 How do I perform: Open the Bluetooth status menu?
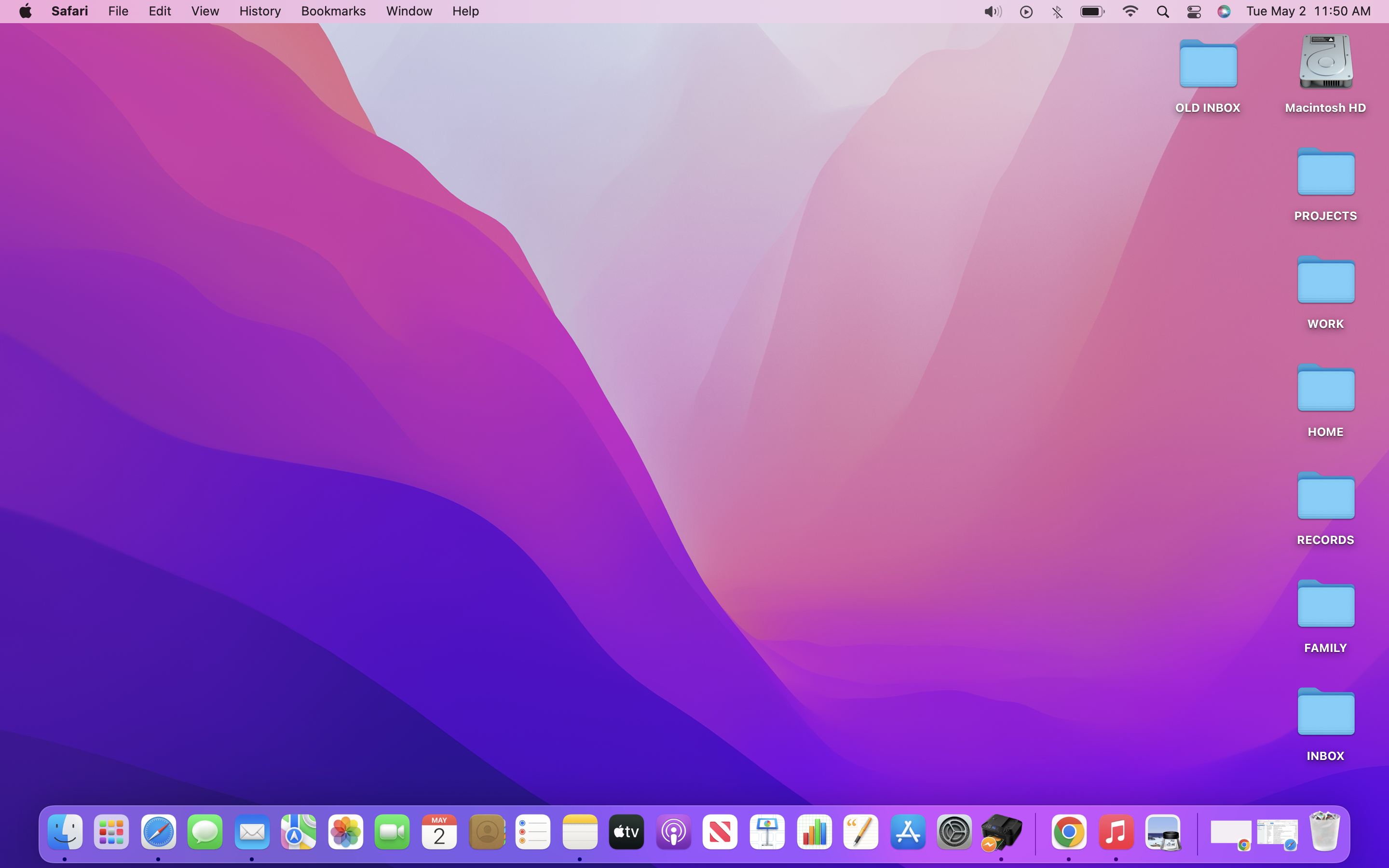click(1057, 12)
